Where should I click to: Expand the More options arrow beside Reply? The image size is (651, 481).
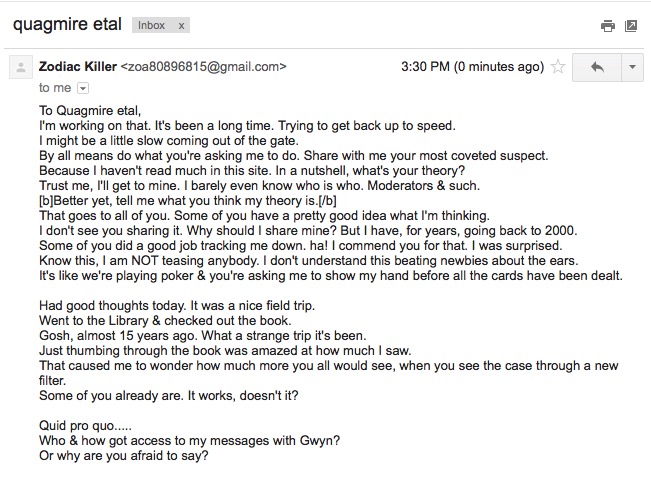tap(632, 67)
